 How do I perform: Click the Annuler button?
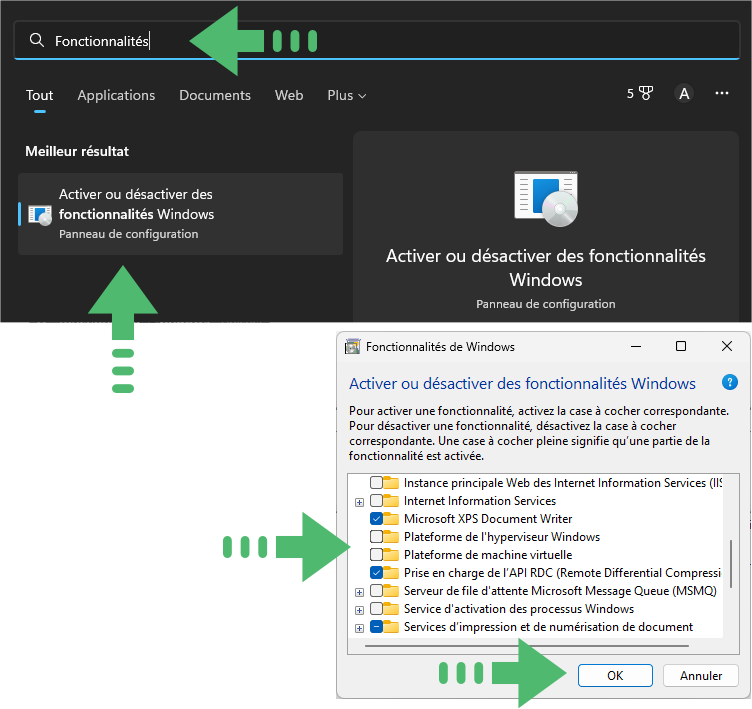point(701,675)
